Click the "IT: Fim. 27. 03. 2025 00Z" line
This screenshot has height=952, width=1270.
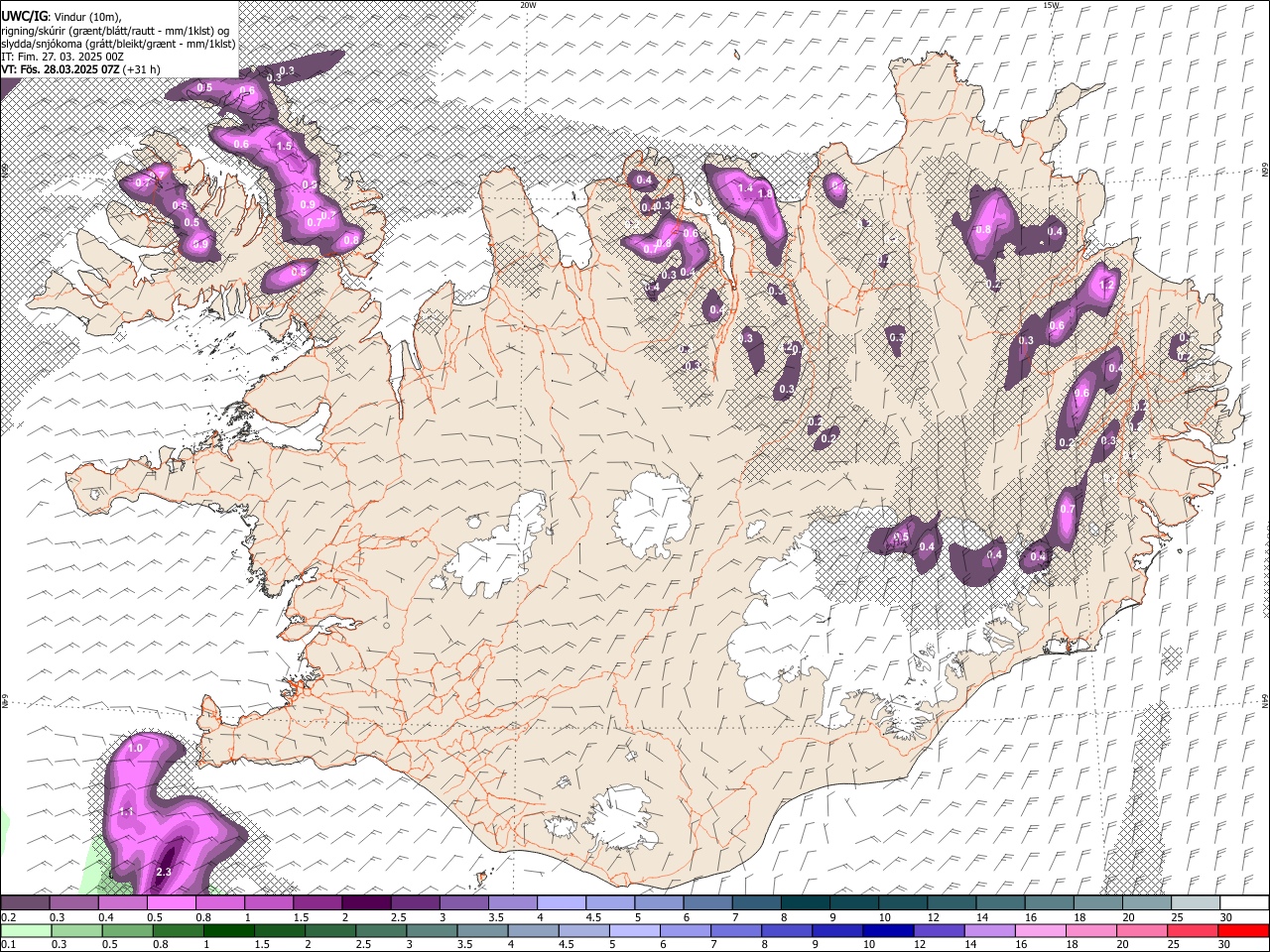click(x=63, y=58)
